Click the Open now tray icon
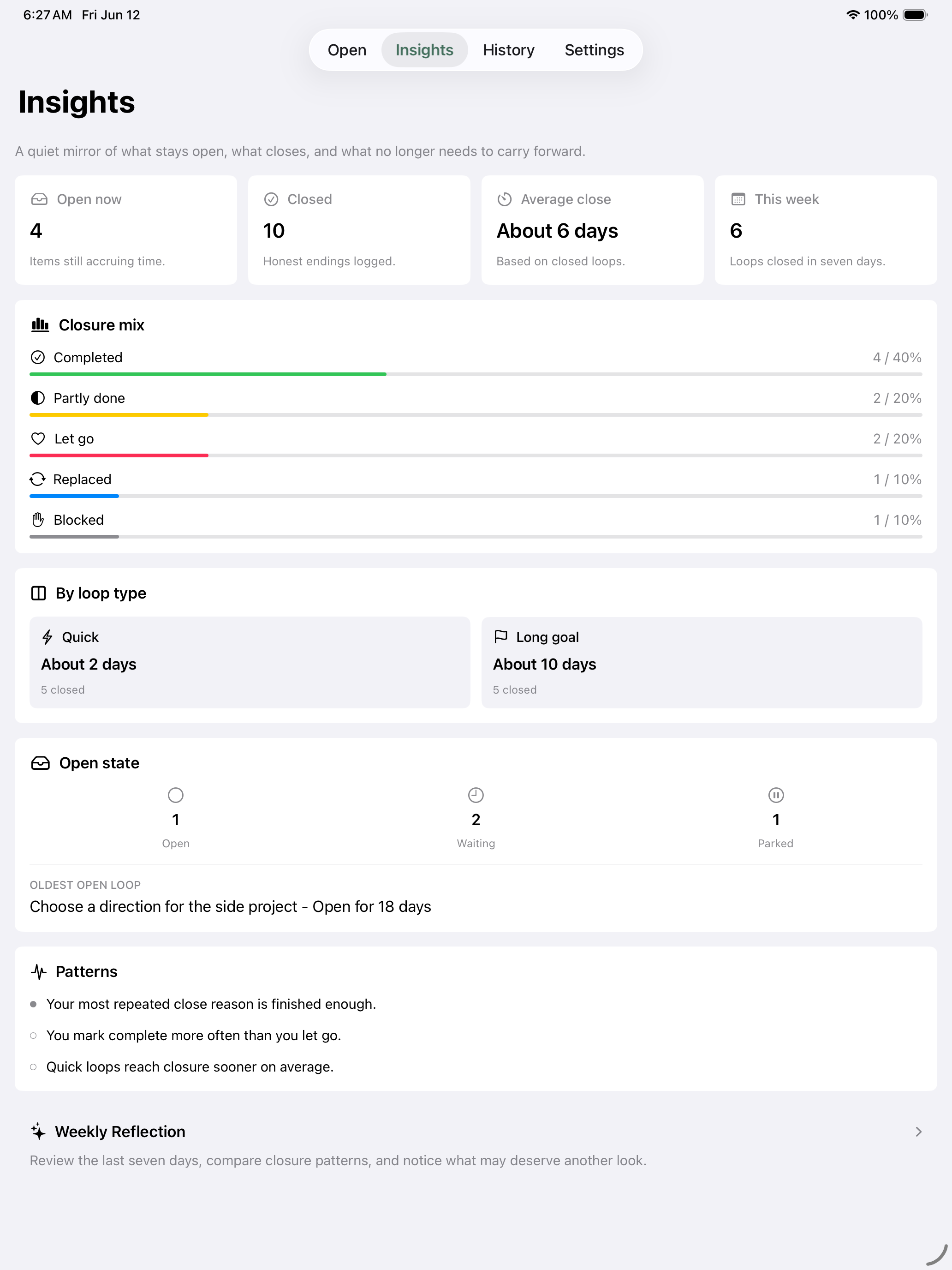This screenshot has width=952, height=1270. click(x=39, y=199)
